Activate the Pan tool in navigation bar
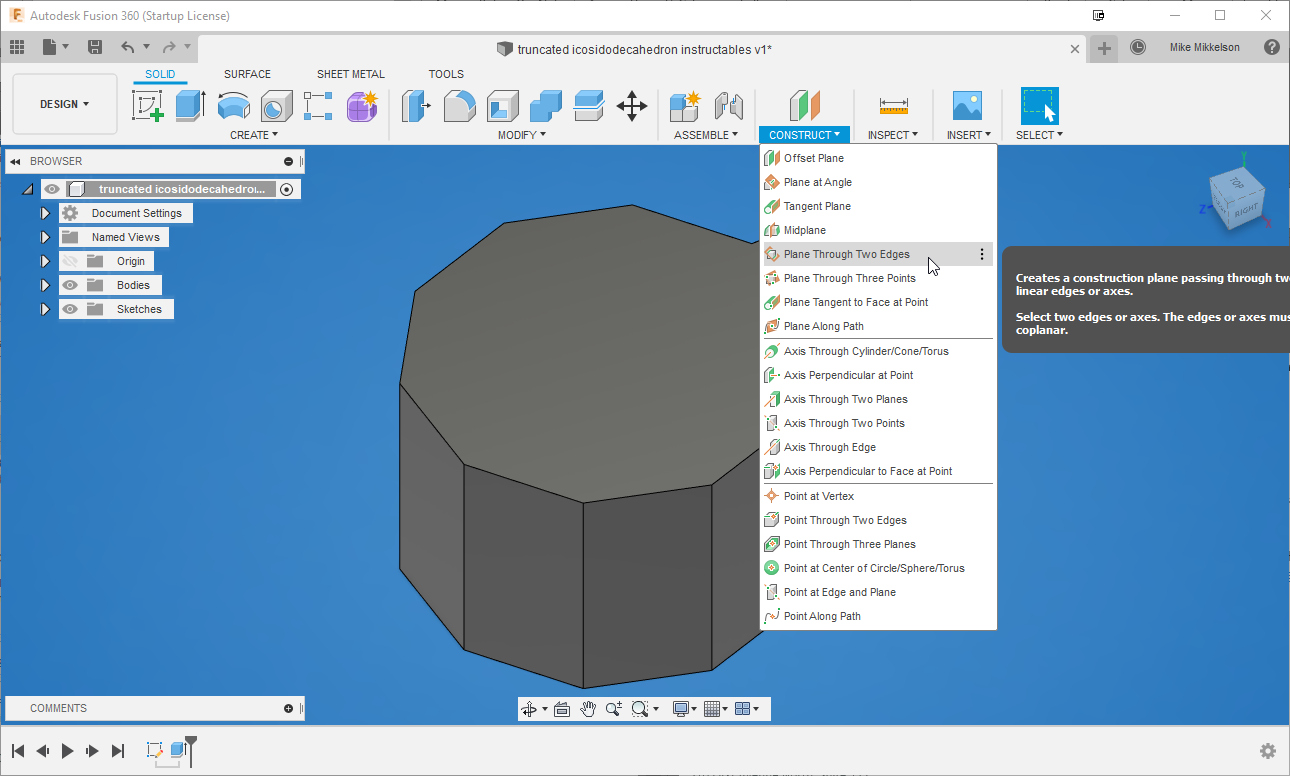The width and height of the screenshot is (1290, 776). pos(587,708)
